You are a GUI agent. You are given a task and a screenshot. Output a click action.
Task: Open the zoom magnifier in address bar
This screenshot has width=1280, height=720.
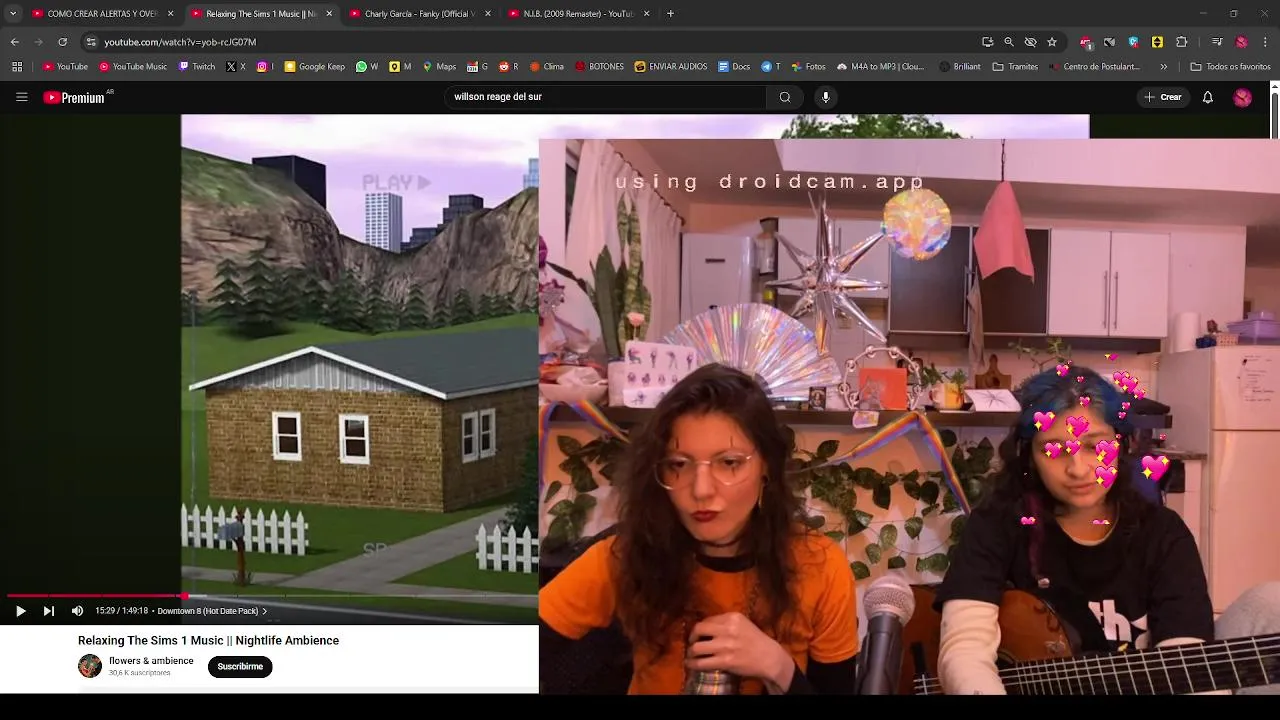(1009, 42)
